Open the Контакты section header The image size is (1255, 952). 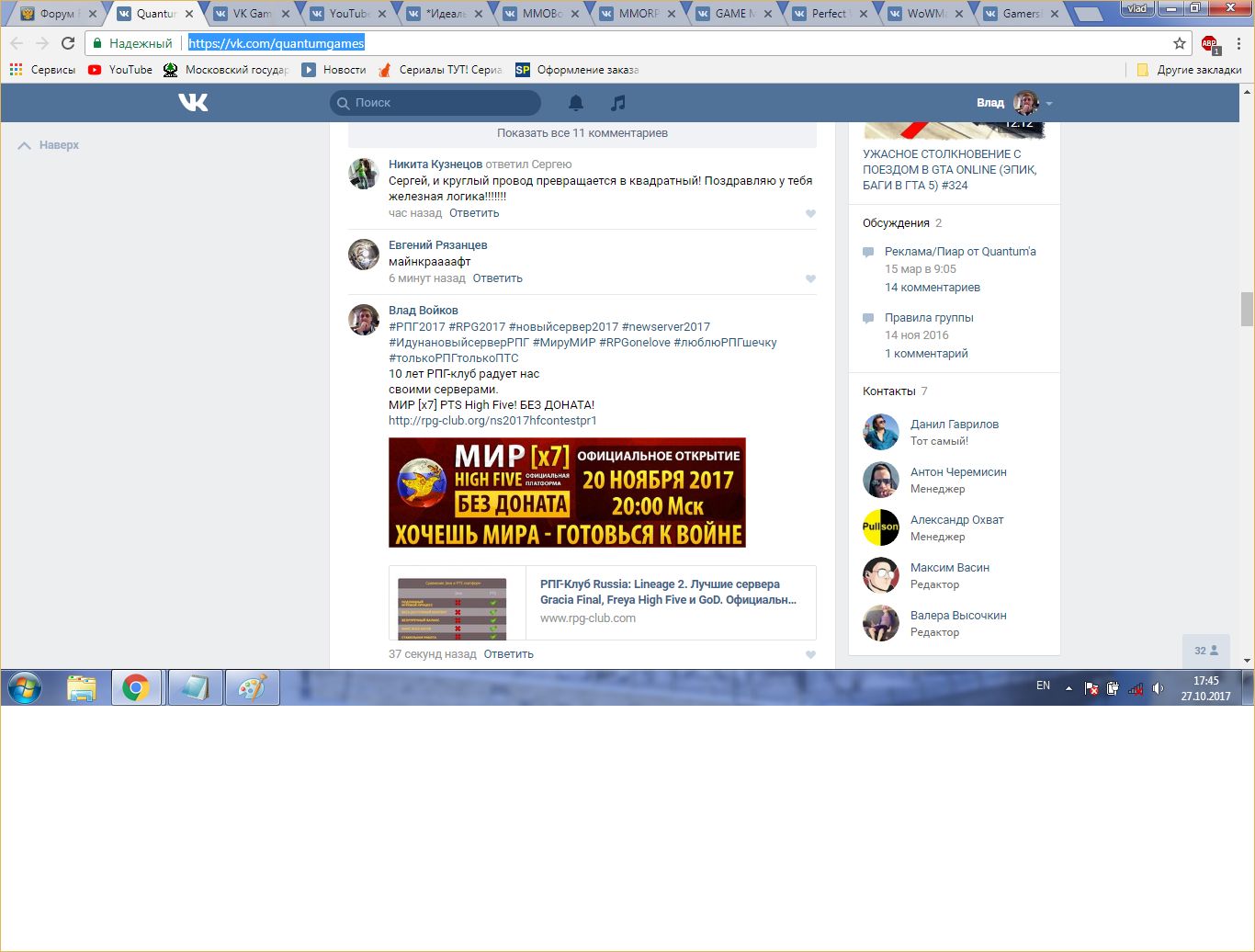tap(888, 391)
